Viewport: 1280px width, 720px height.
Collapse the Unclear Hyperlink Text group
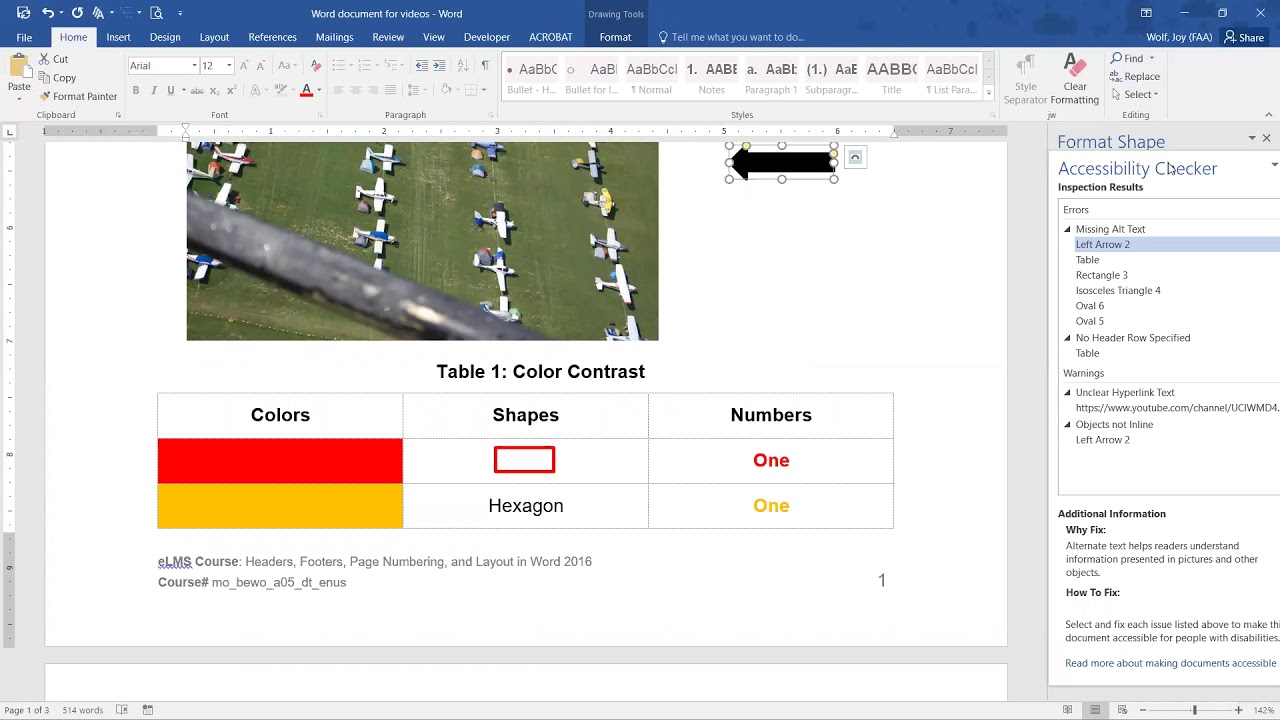pyautogui.click(x=1067, y=393)
